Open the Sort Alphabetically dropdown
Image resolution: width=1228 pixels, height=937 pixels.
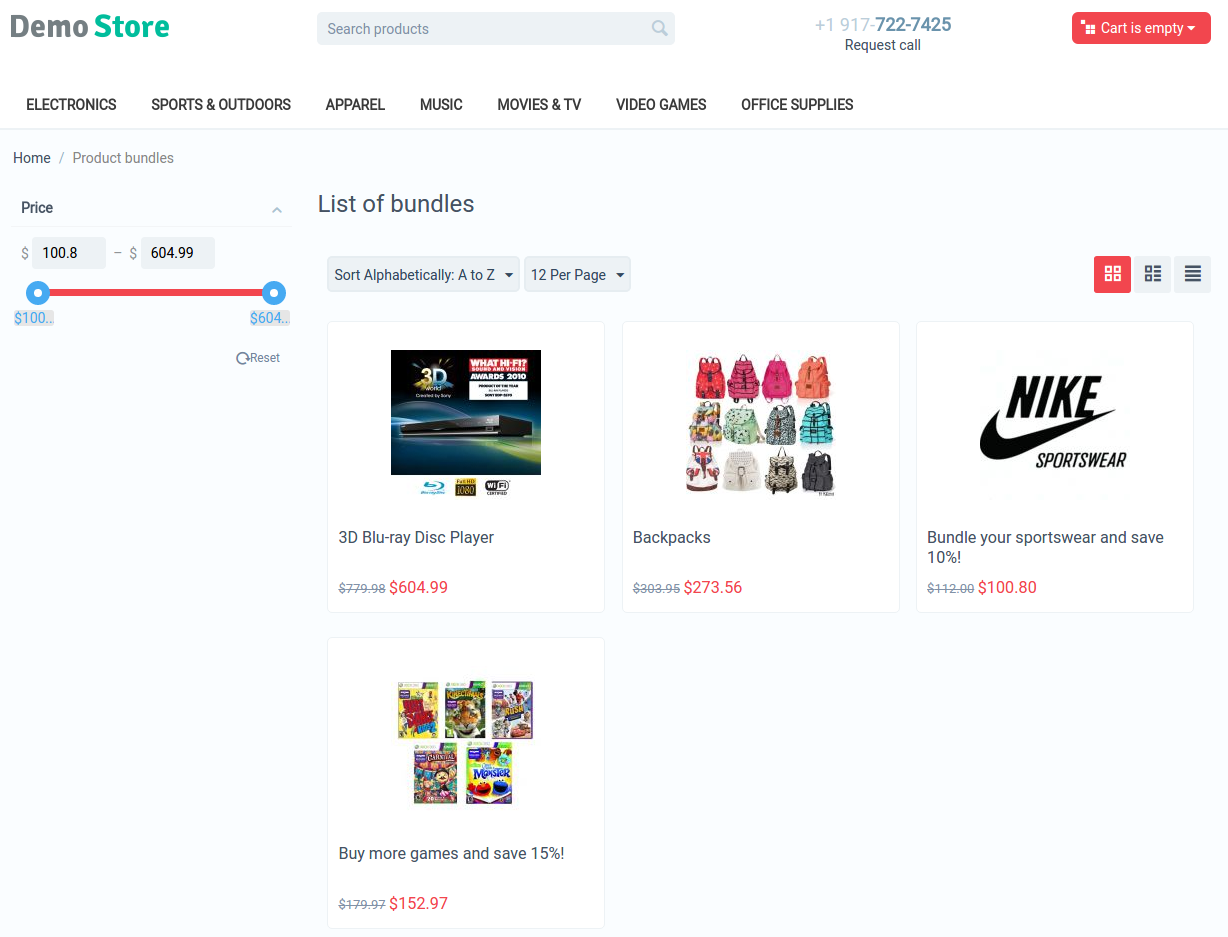click(x=423, y=275)
